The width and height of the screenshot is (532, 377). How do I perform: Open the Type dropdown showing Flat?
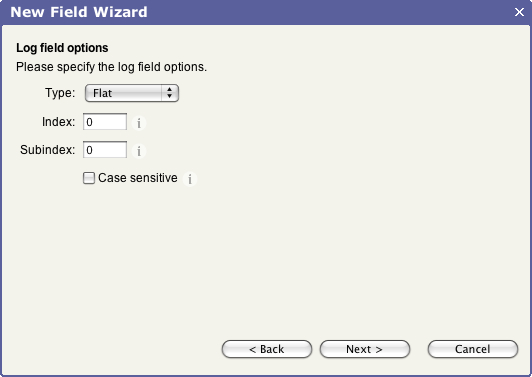(132, 93)
